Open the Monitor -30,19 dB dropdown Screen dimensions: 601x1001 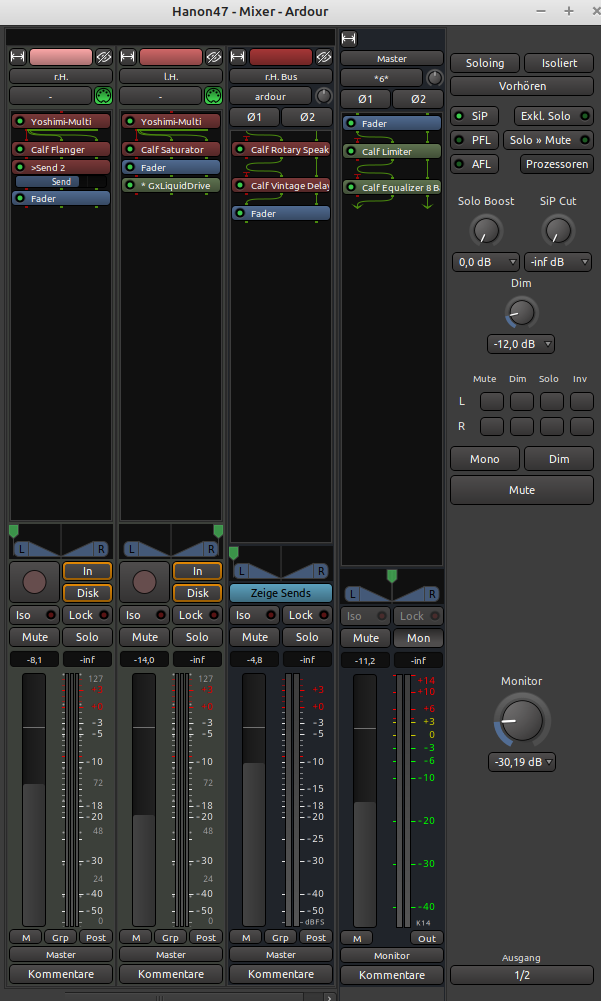click(x=522, y=762)
